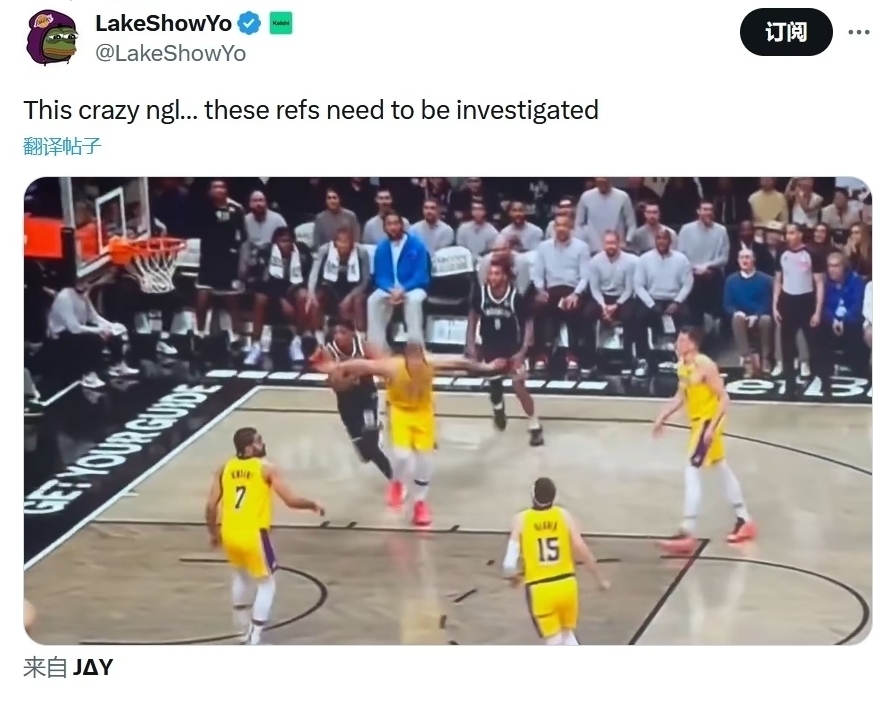Open the JΔY video source link

(93, 667)
